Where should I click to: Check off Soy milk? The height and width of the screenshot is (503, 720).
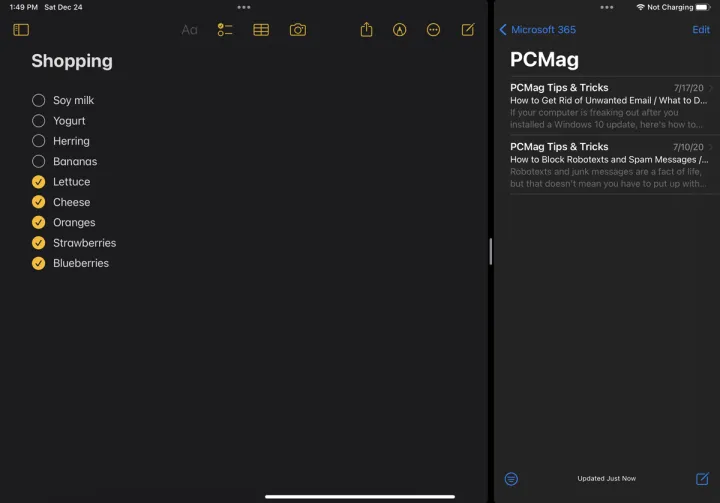coord(39,100)
